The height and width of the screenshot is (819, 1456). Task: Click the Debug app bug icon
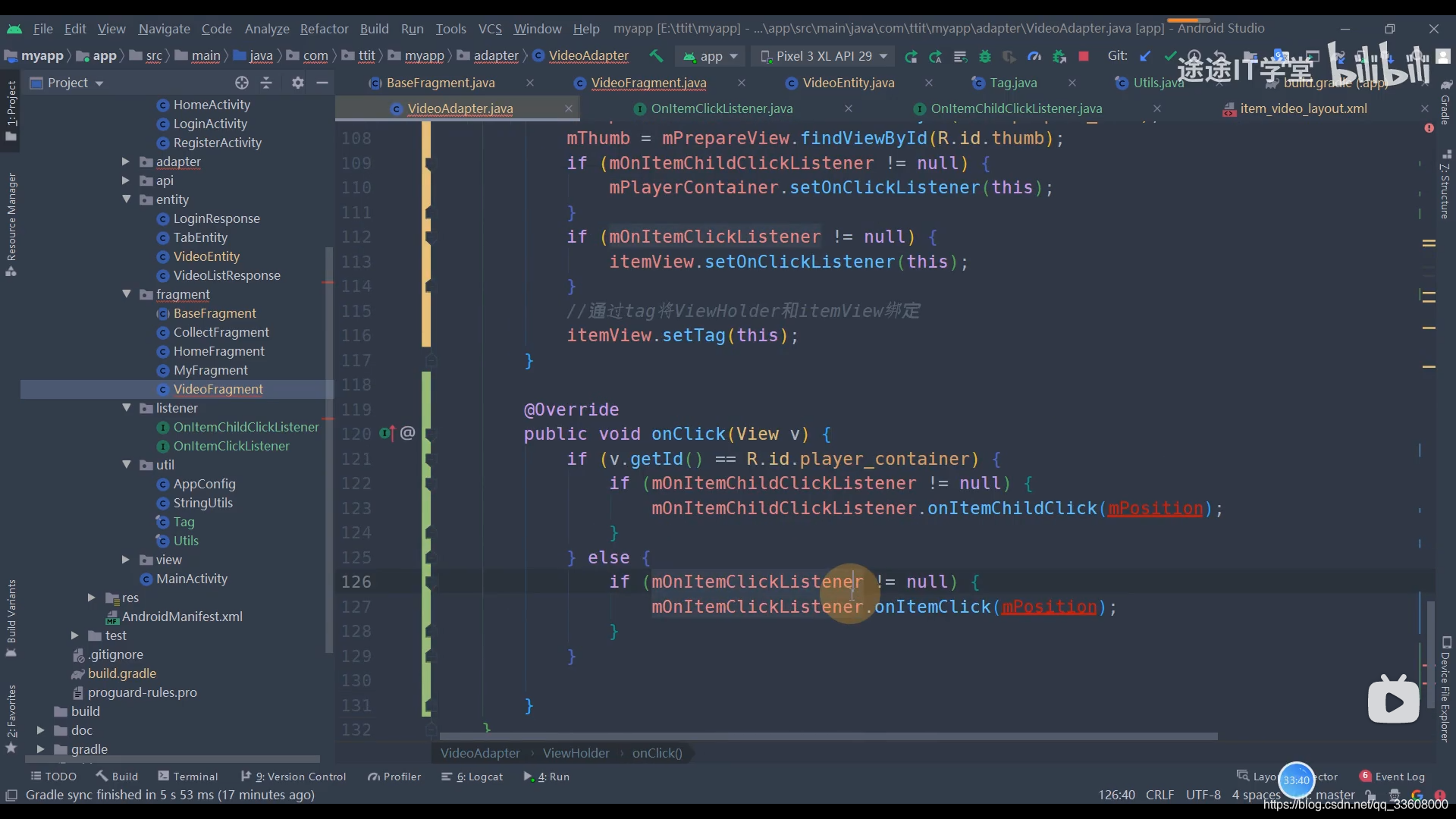click(985, 56)
